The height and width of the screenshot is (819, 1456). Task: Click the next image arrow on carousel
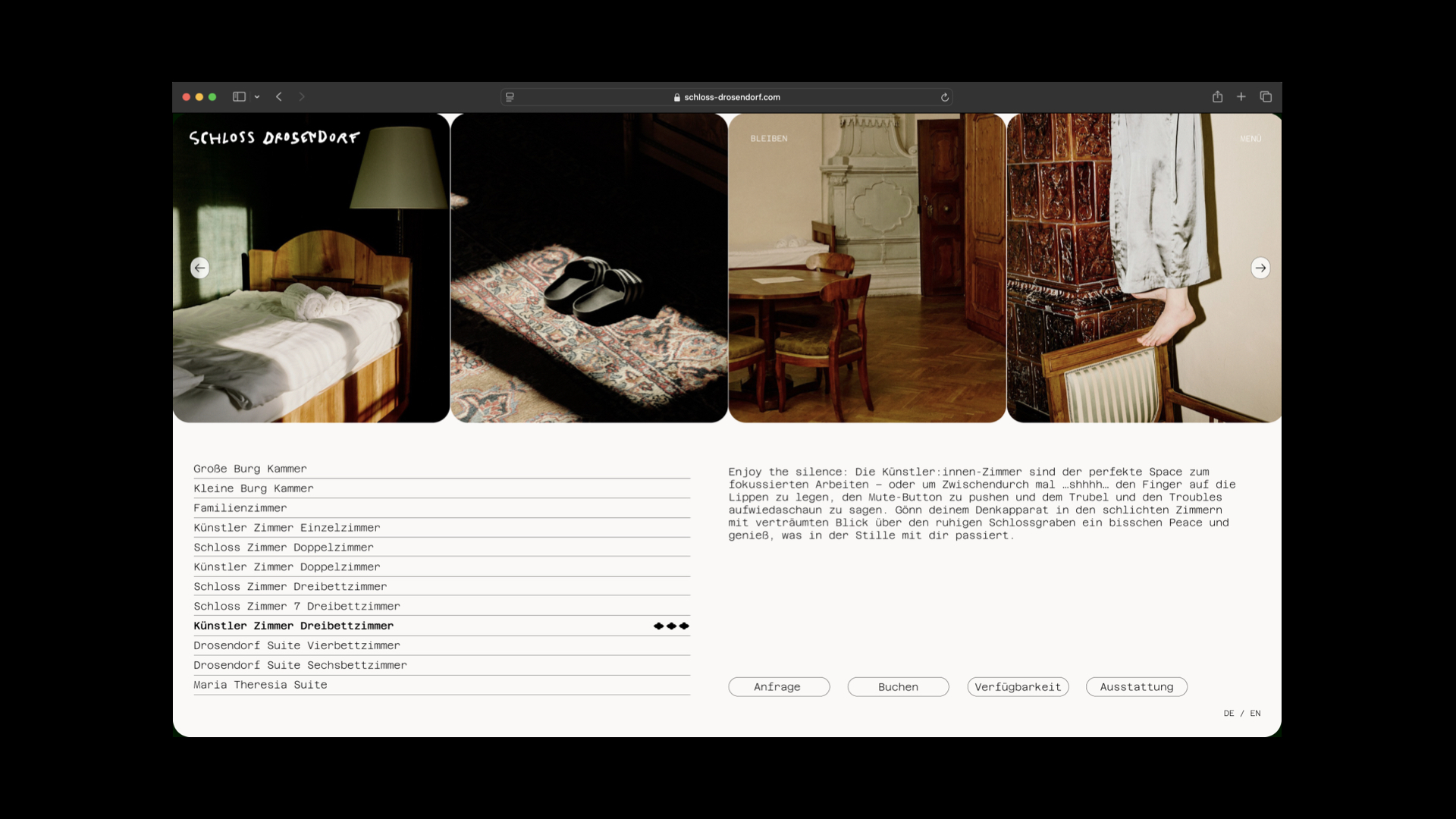point(1260,268)
